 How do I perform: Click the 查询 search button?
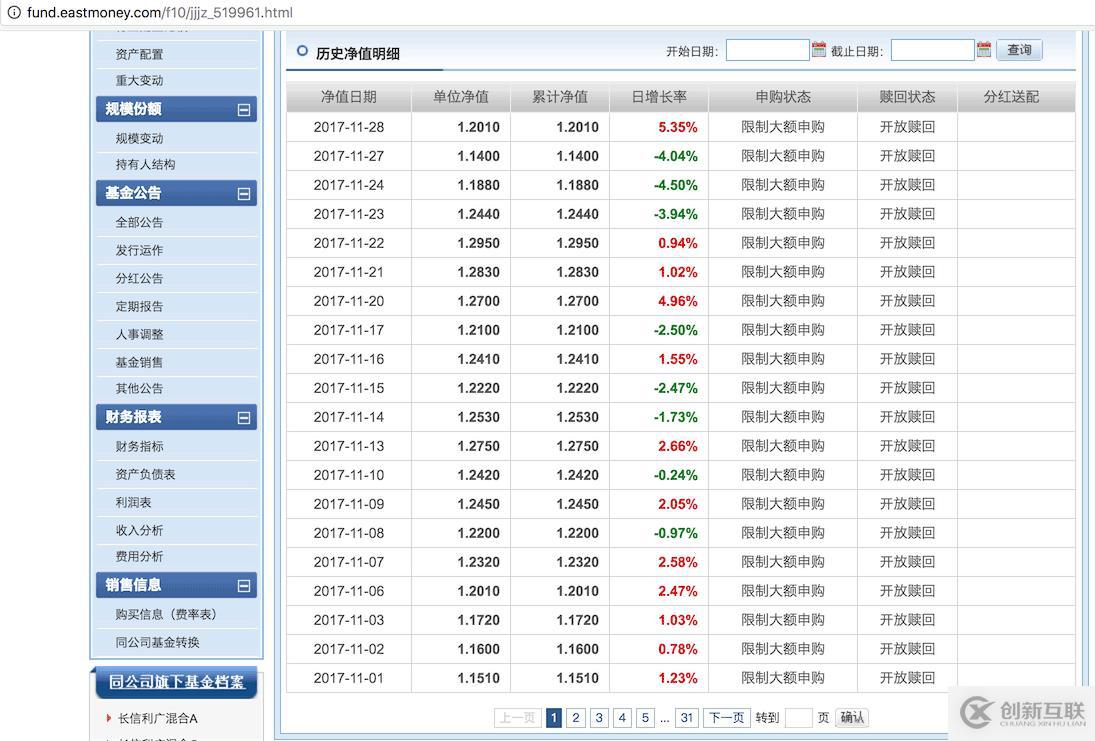point(1019,50)
